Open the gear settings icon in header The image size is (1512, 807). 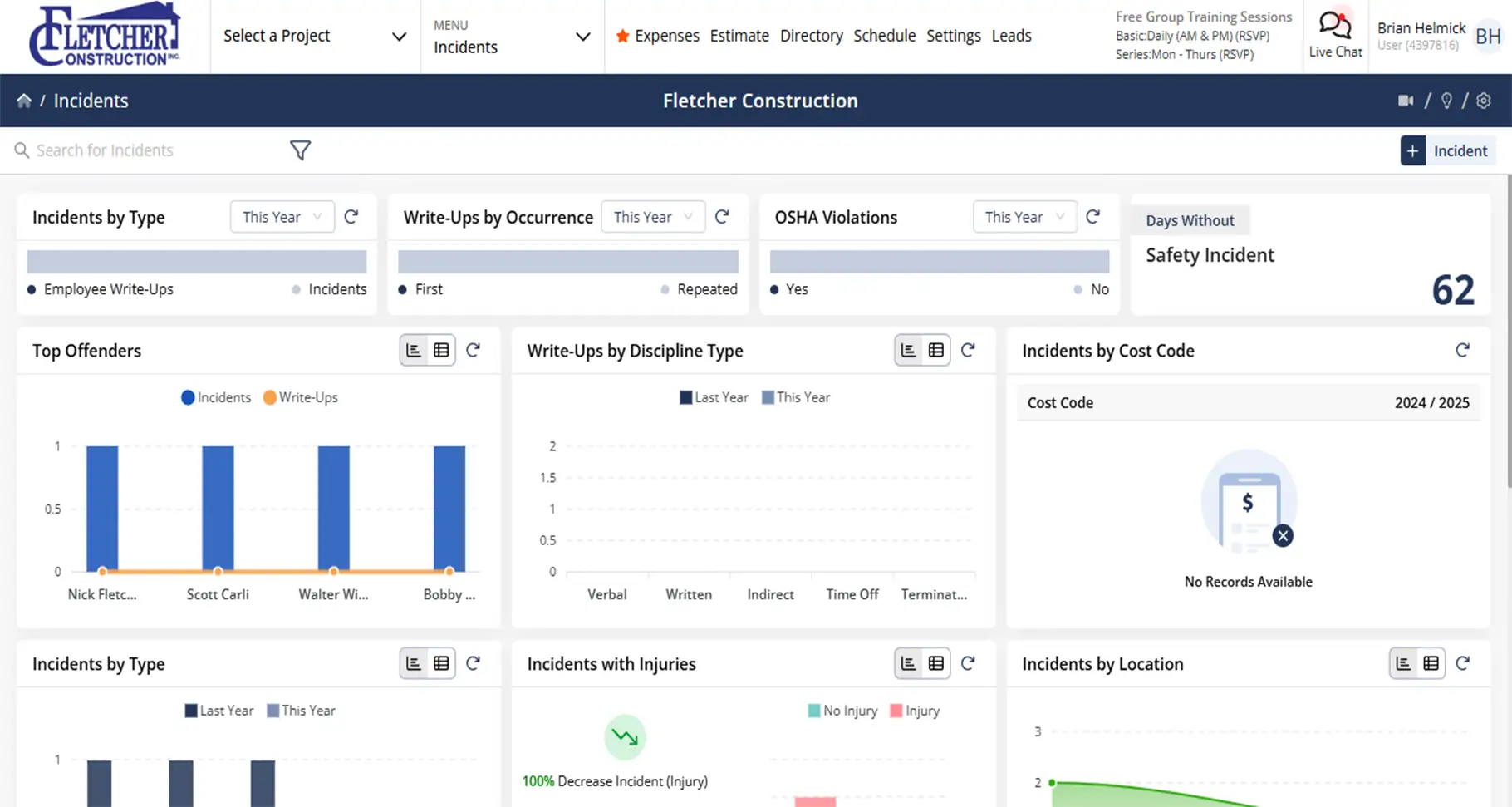(x=1484, y=101)
